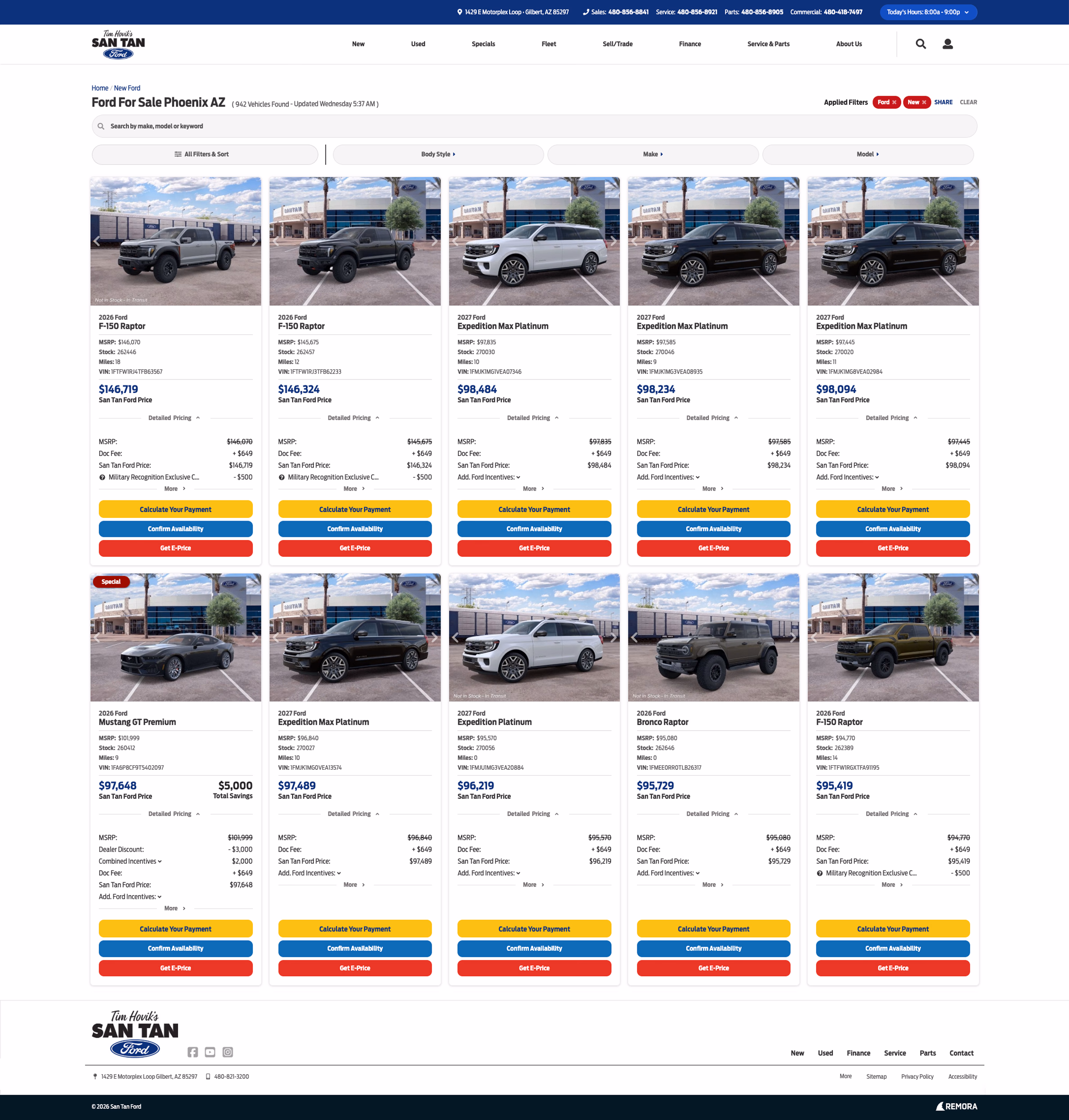This screenshot has width=1069, height=1120.
Task: Open the Make filter dropdown
Action: pos(653,154)
